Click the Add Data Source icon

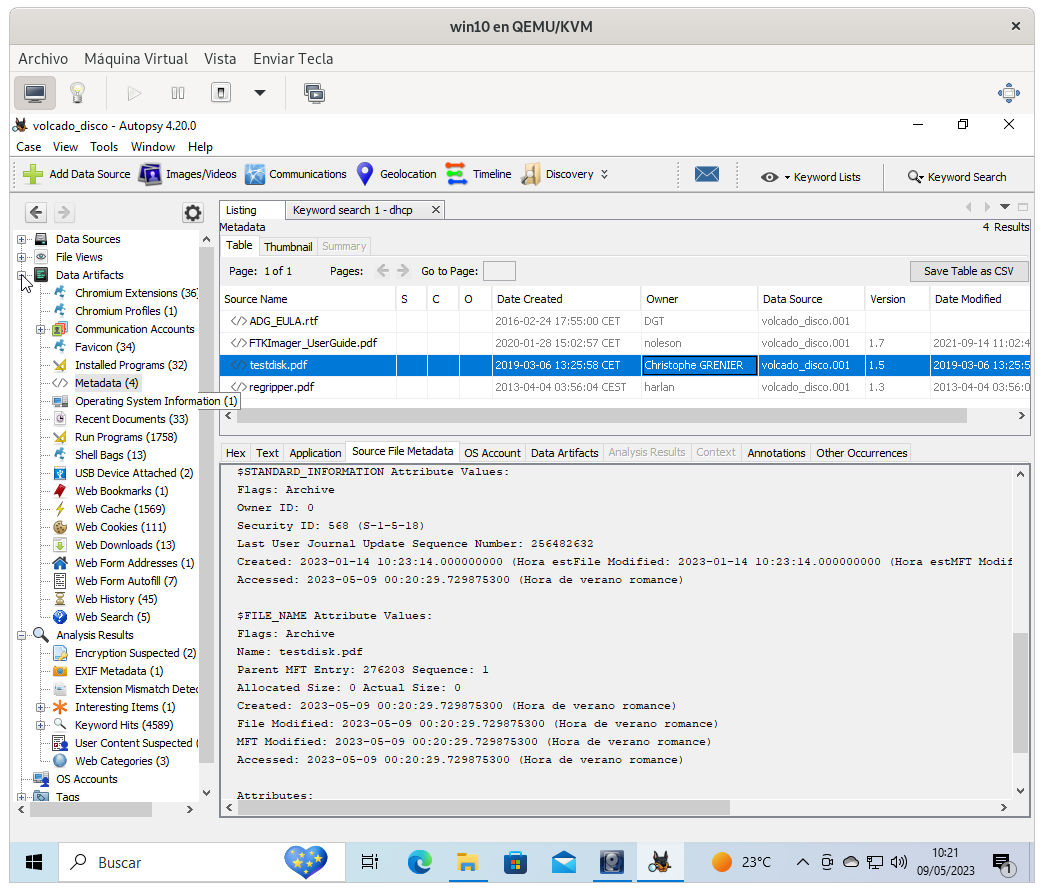(x=33, y=174)
